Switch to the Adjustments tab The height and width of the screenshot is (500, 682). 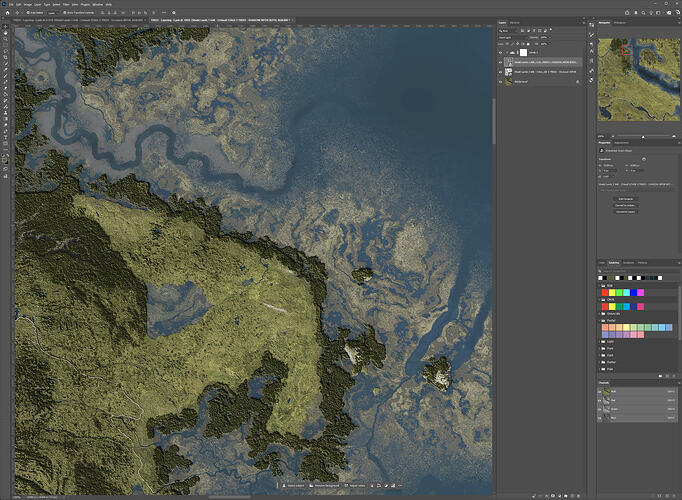[x=621, y=143]
